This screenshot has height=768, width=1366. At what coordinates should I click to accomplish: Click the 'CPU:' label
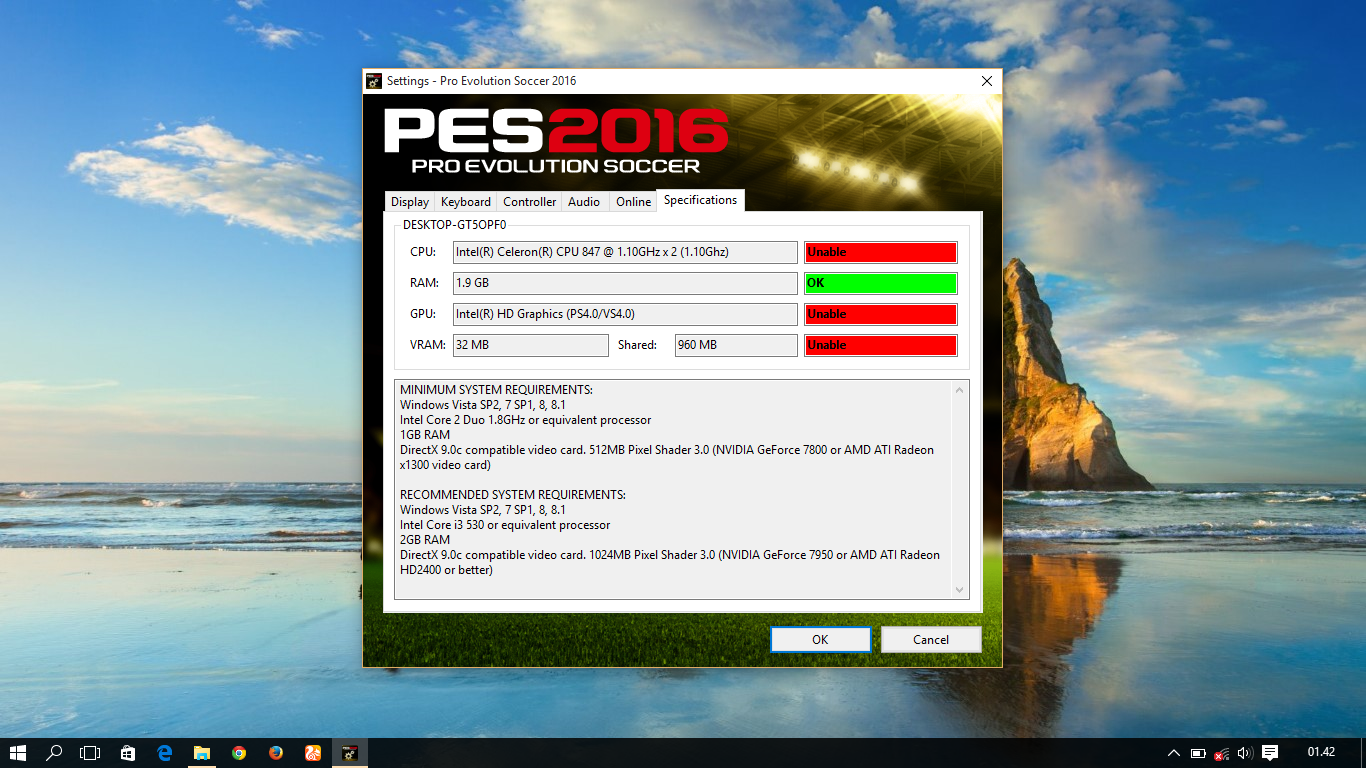(423, 252)
